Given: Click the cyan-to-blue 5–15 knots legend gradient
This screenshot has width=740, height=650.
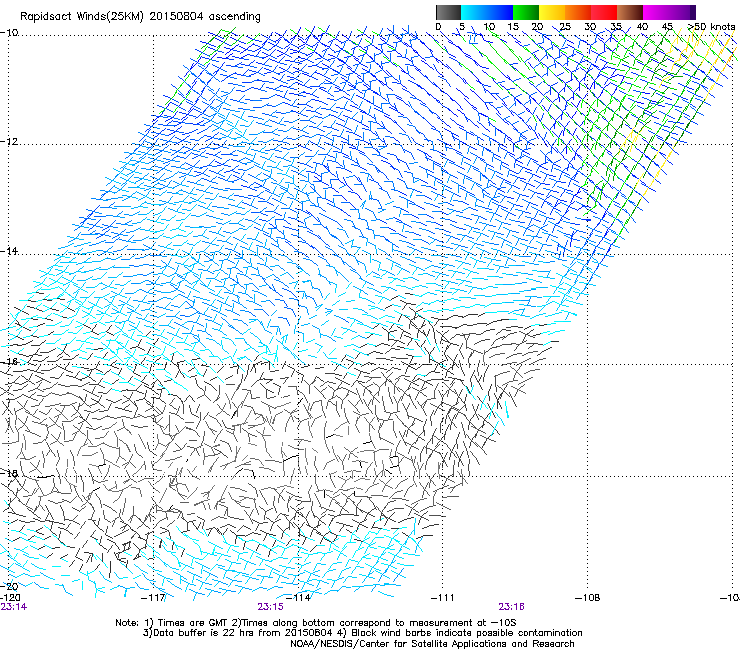Looking at the screenshot, I should point(487,12).
